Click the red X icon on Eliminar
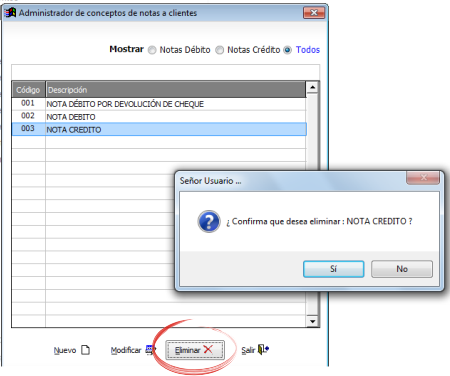Screen dimensions: 450x376 tap(208, 349)
